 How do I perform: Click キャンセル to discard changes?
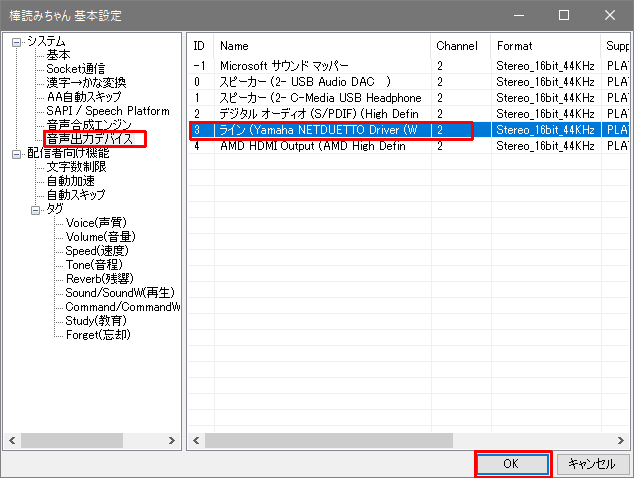pyautogui.click(x=593, y=464)
